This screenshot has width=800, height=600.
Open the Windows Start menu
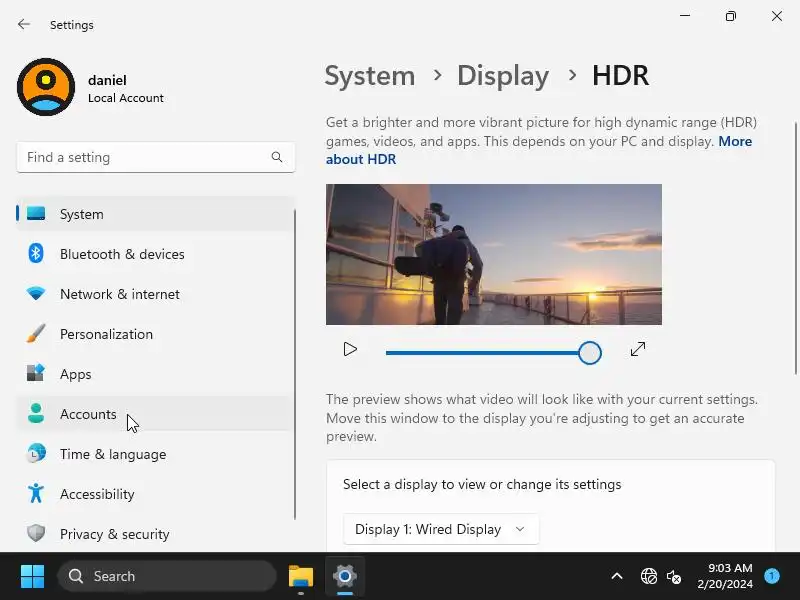(33, 576)
